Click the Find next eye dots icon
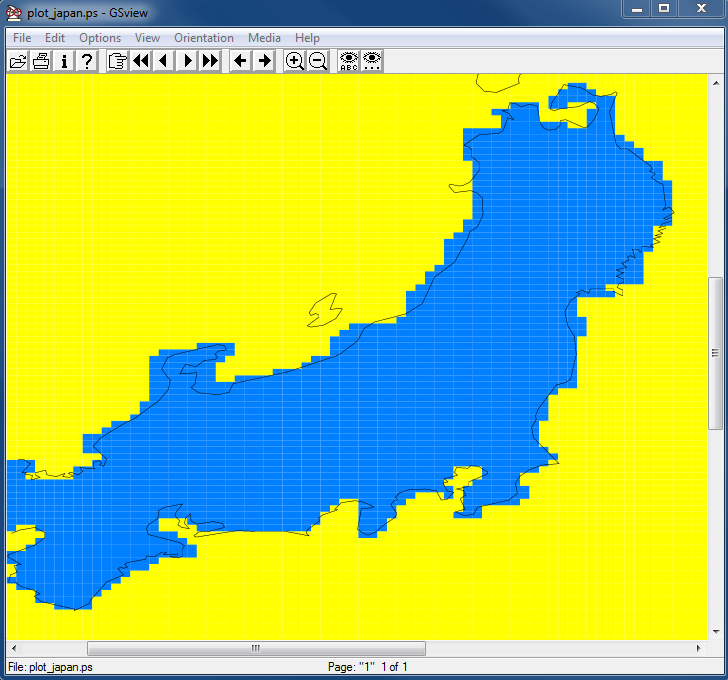Image resolution: width=728 pixels, height=680 pixels. tap(372, 61)
